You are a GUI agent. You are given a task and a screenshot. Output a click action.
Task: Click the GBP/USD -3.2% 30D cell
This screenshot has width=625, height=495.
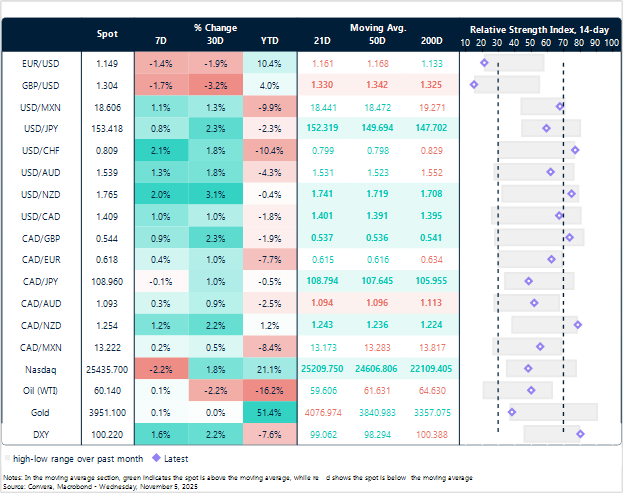point(215,85)
